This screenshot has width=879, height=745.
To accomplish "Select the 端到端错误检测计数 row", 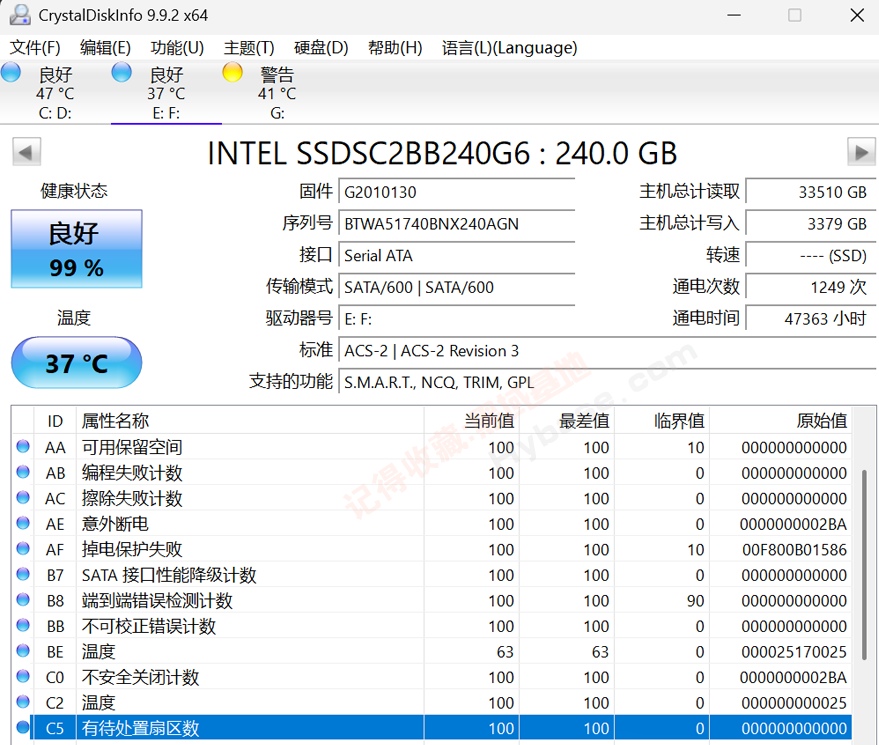I will click(x=431, y=600).
